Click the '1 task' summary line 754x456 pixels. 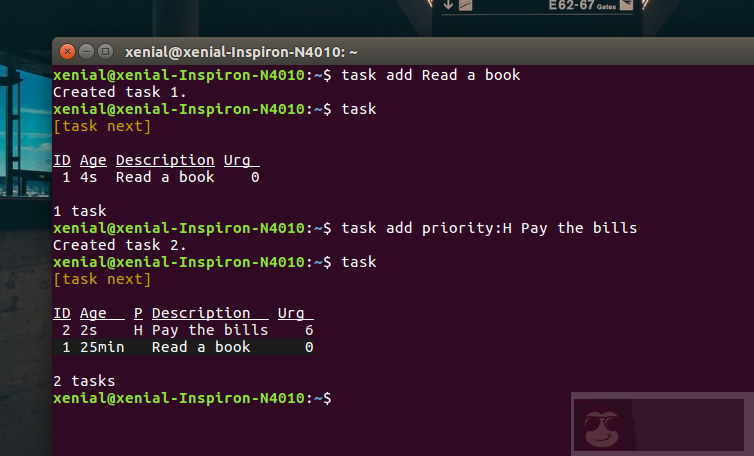79,211
